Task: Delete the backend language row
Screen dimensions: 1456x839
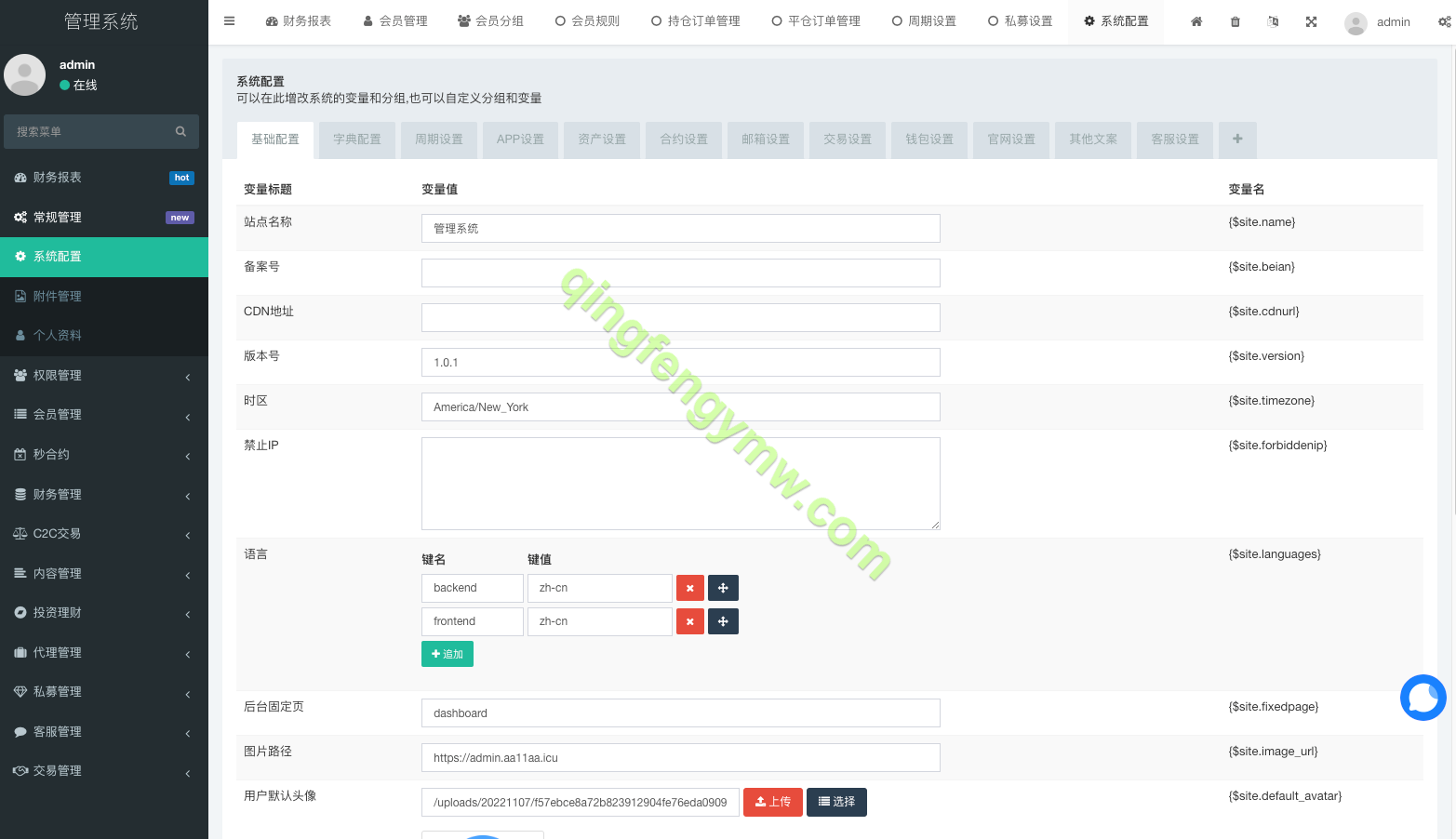Action: (690, 588)
